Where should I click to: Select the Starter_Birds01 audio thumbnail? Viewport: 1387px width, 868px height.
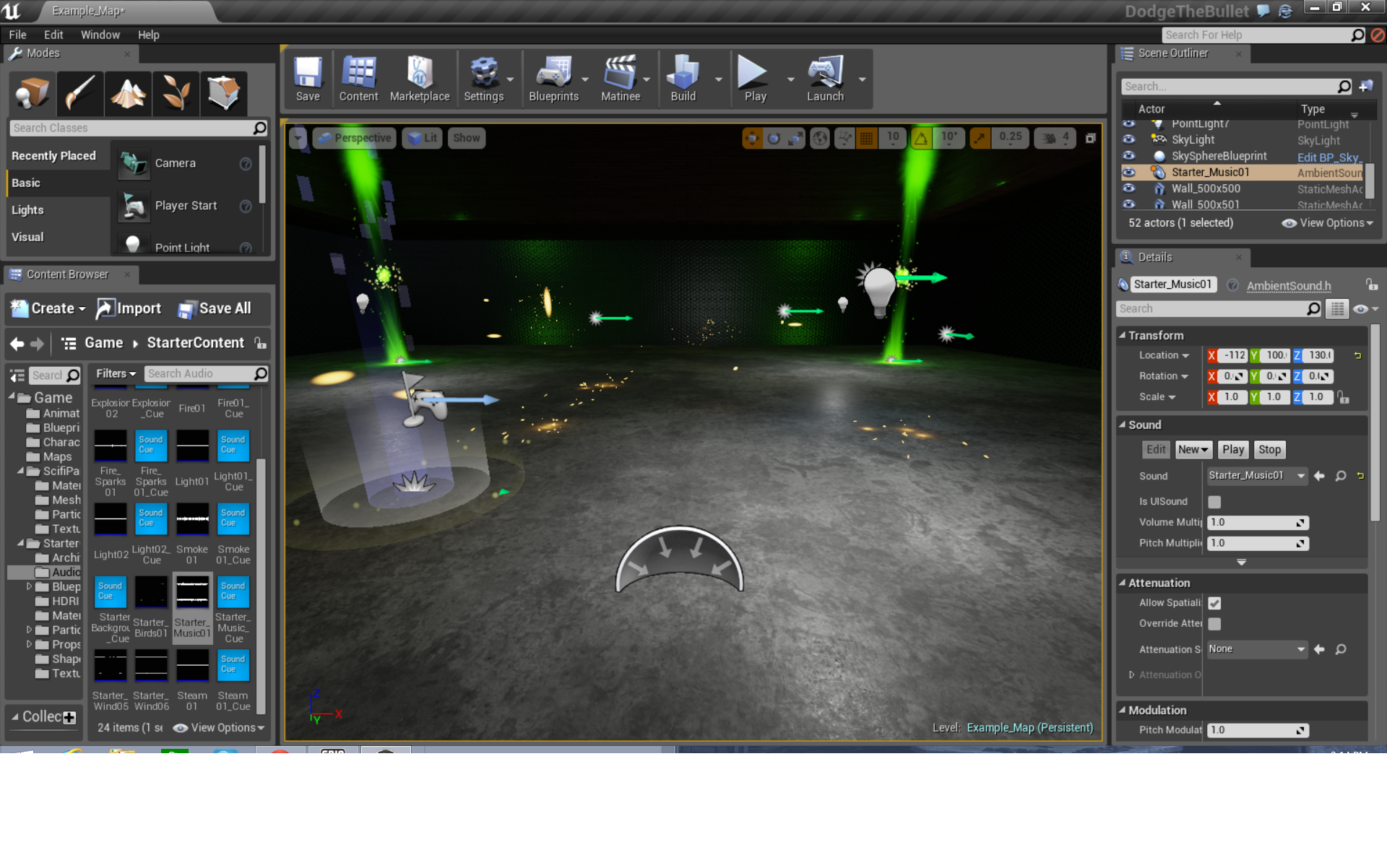point(151,592)
